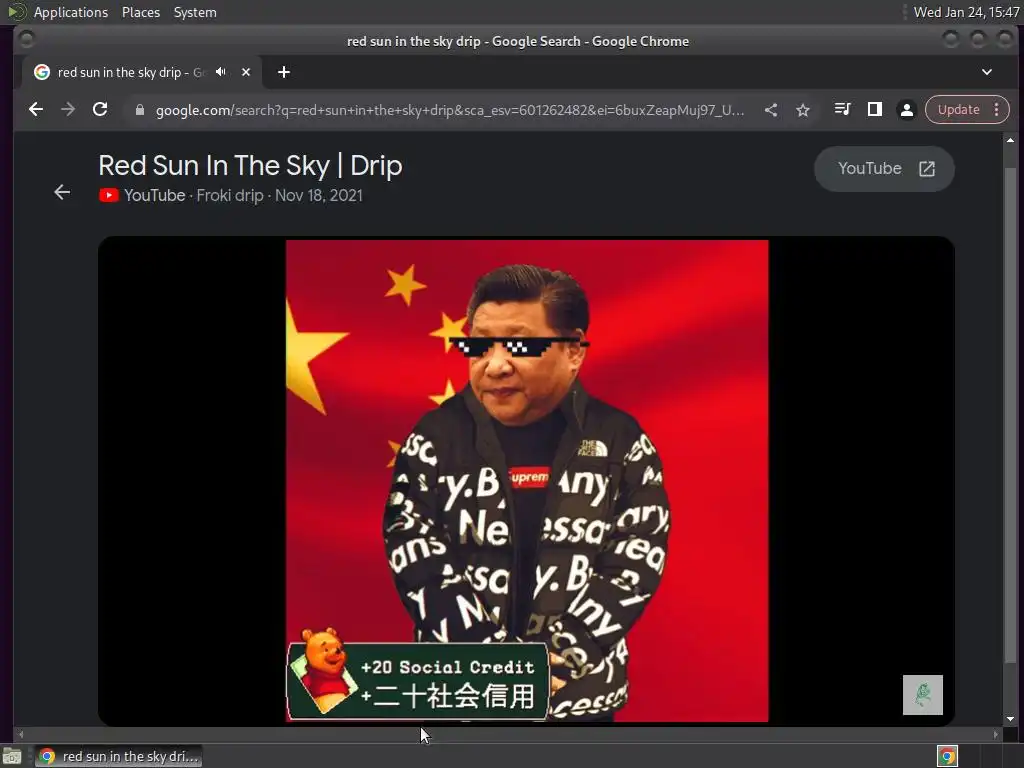The height and width of the screenshot is (768, 1024).
Task: Share this page via the share icon
Action: click(771, 110)
